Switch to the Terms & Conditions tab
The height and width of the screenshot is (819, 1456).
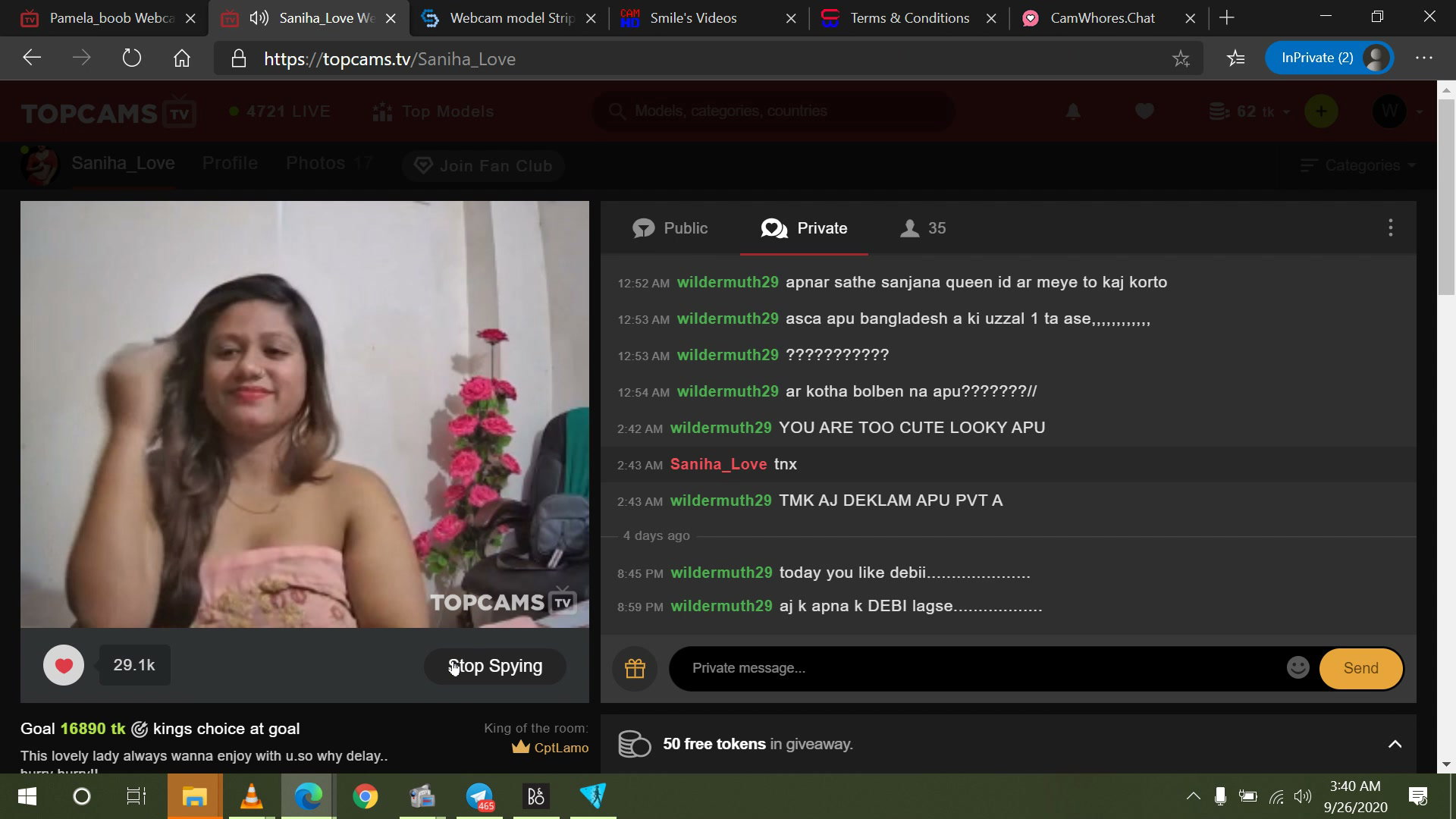coord(909,18)
